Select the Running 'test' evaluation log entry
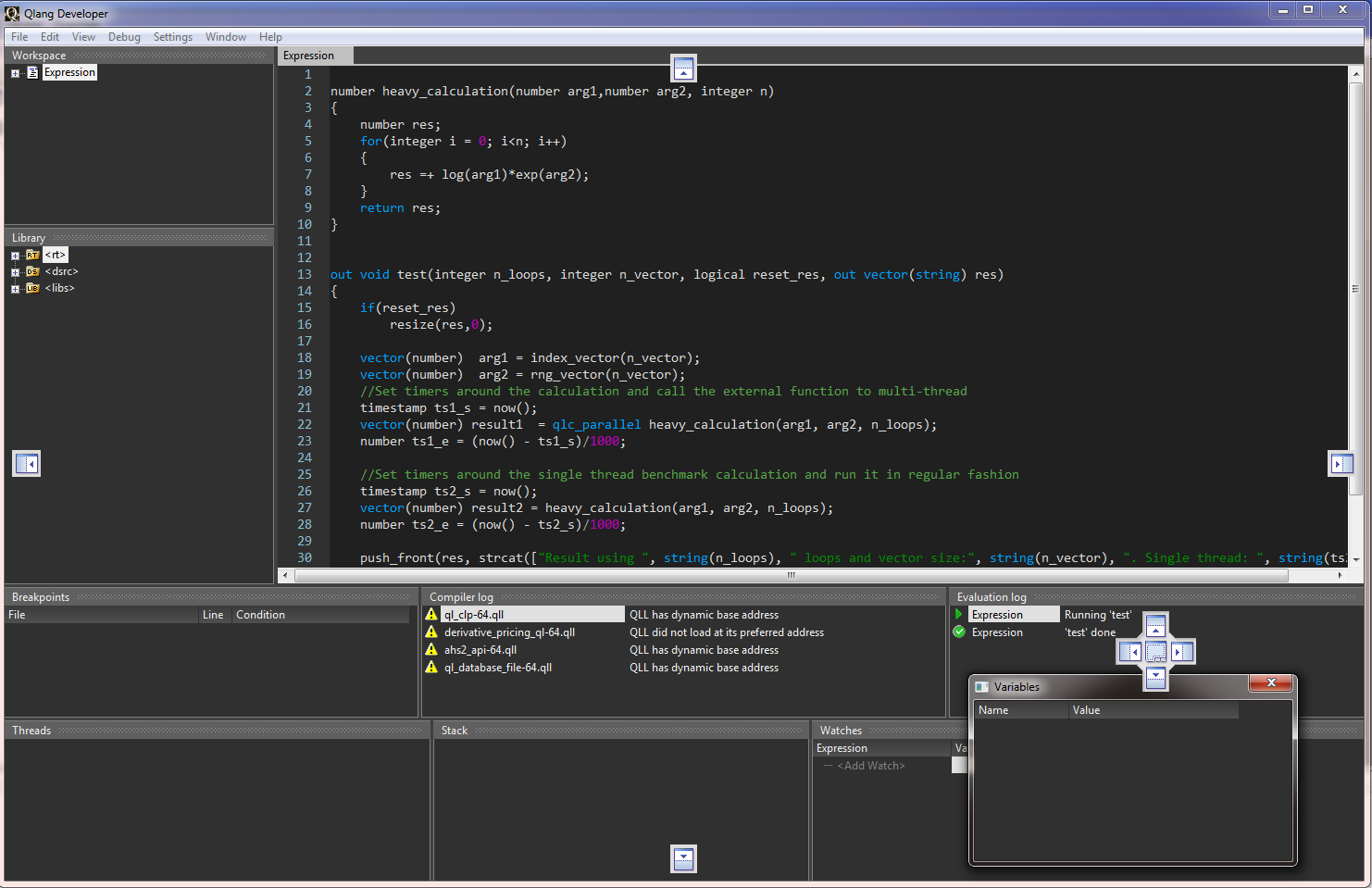The height and width of the screenshot is (888, 1372). 1098,615
